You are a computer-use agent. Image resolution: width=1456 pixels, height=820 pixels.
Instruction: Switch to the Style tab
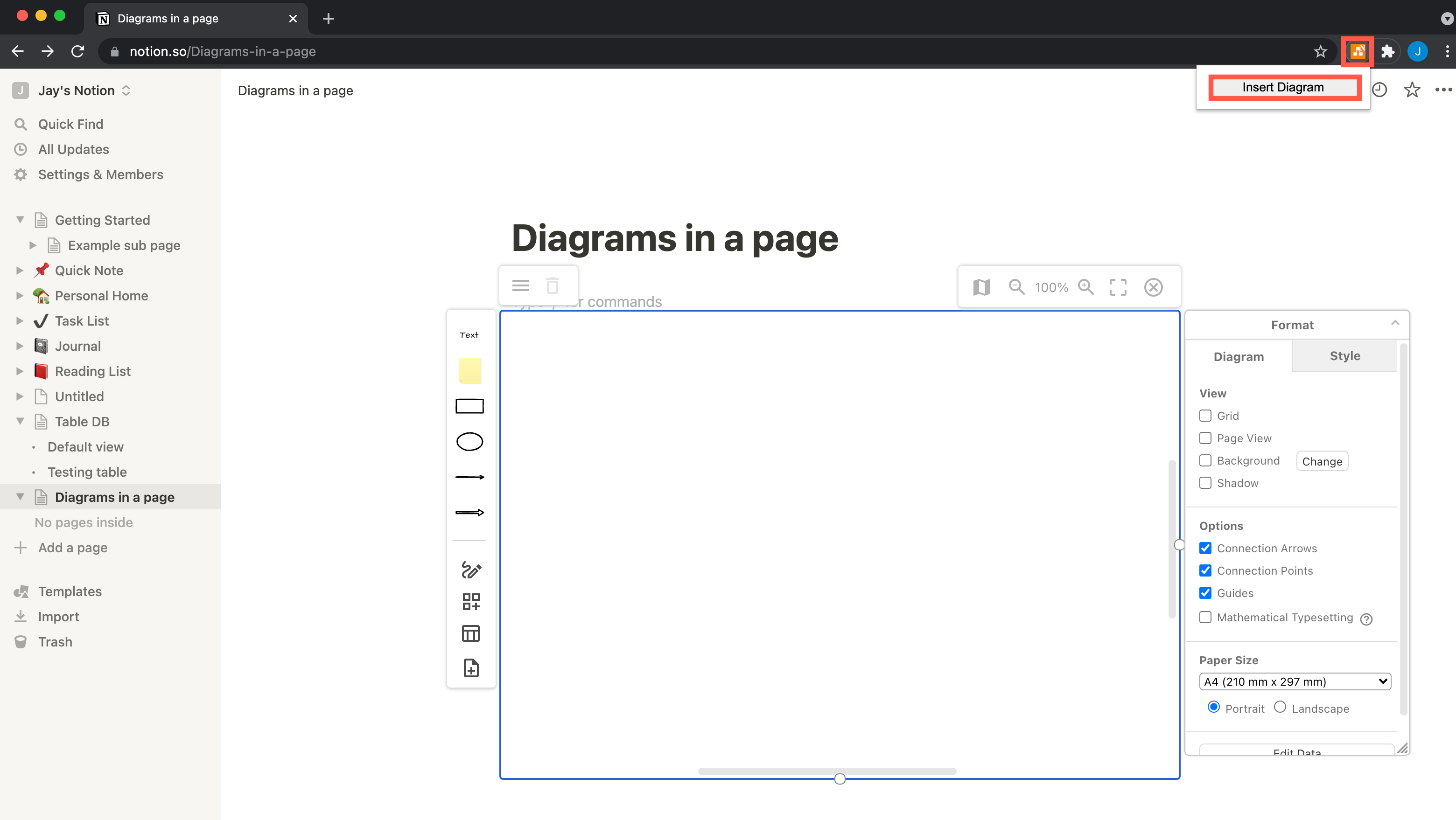click(1344, 356)
